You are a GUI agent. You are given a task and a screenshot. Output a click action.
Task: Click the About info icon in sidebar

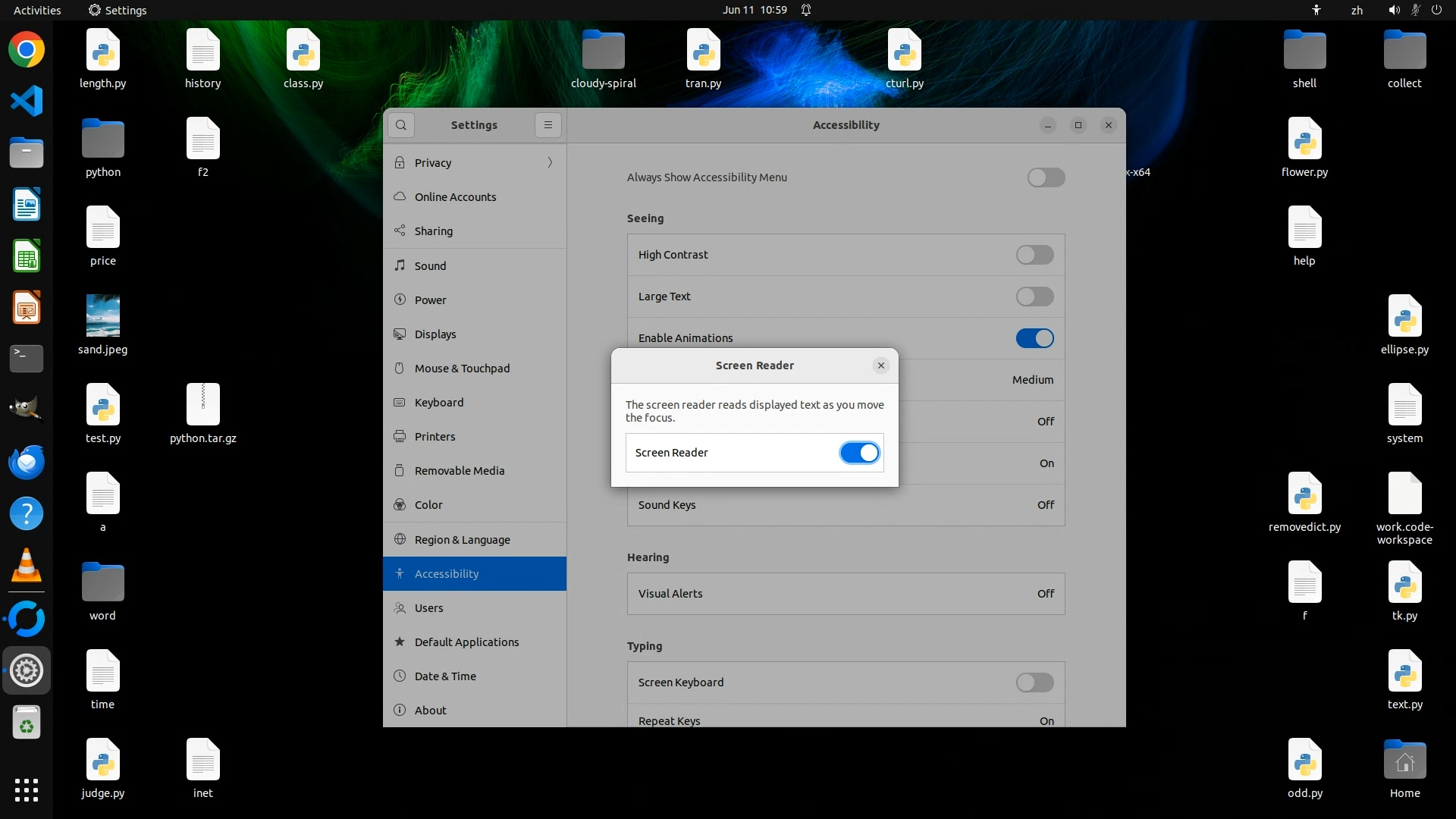pyautogui.click(x=400, y=711)
